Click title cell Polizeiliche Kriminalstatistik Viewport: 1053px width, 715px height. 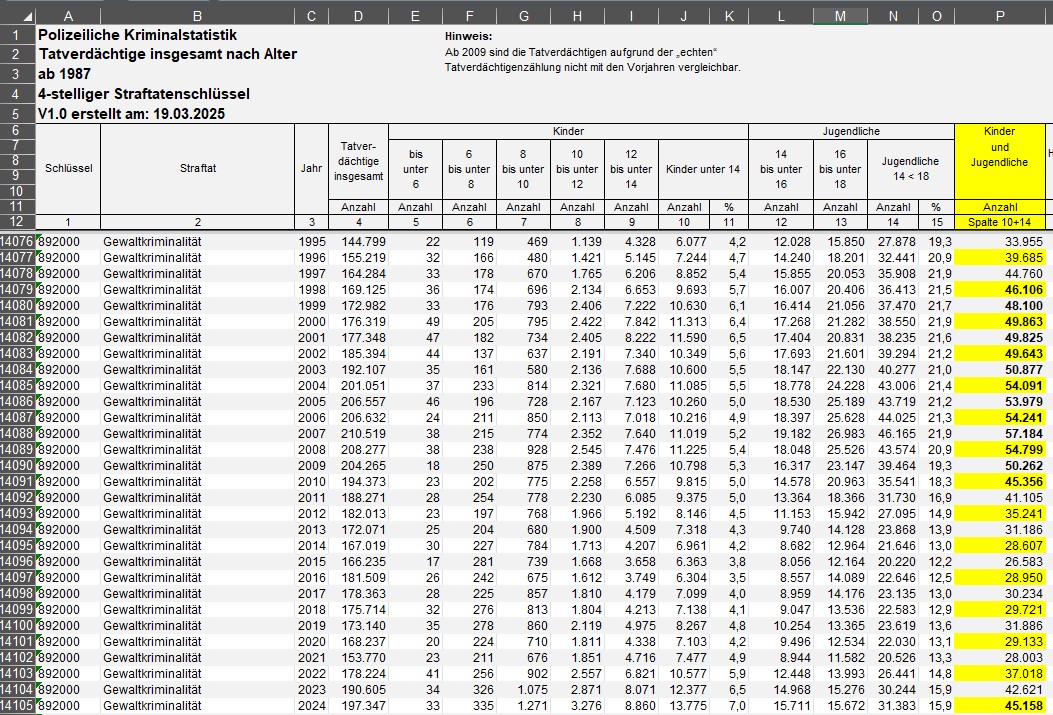tap(138, 35)
